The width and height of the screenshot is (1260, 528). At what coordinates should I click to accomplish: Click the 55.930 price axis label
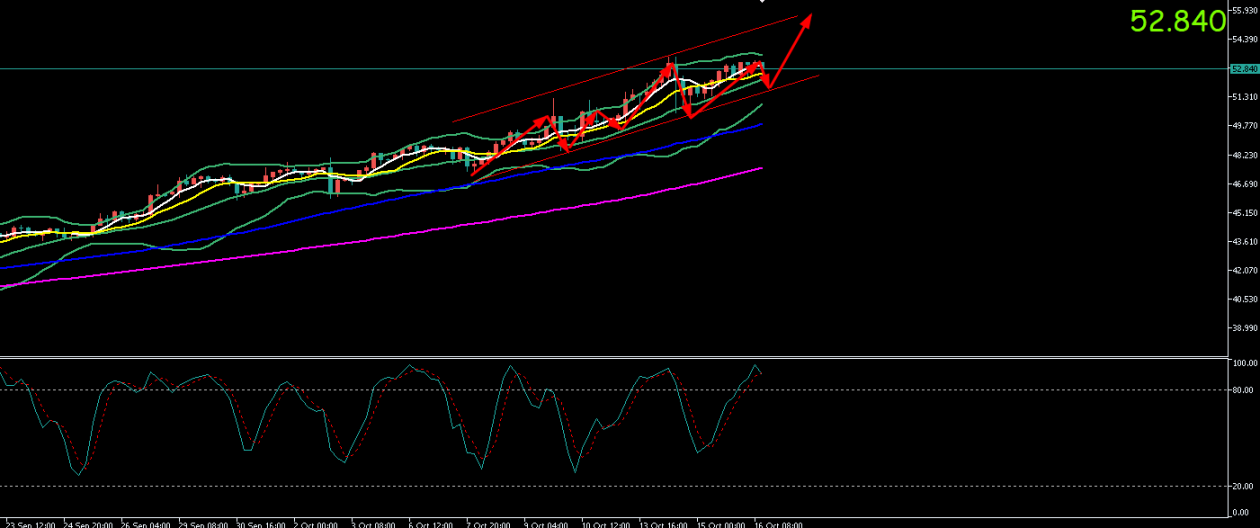(x=1243, y=11)
